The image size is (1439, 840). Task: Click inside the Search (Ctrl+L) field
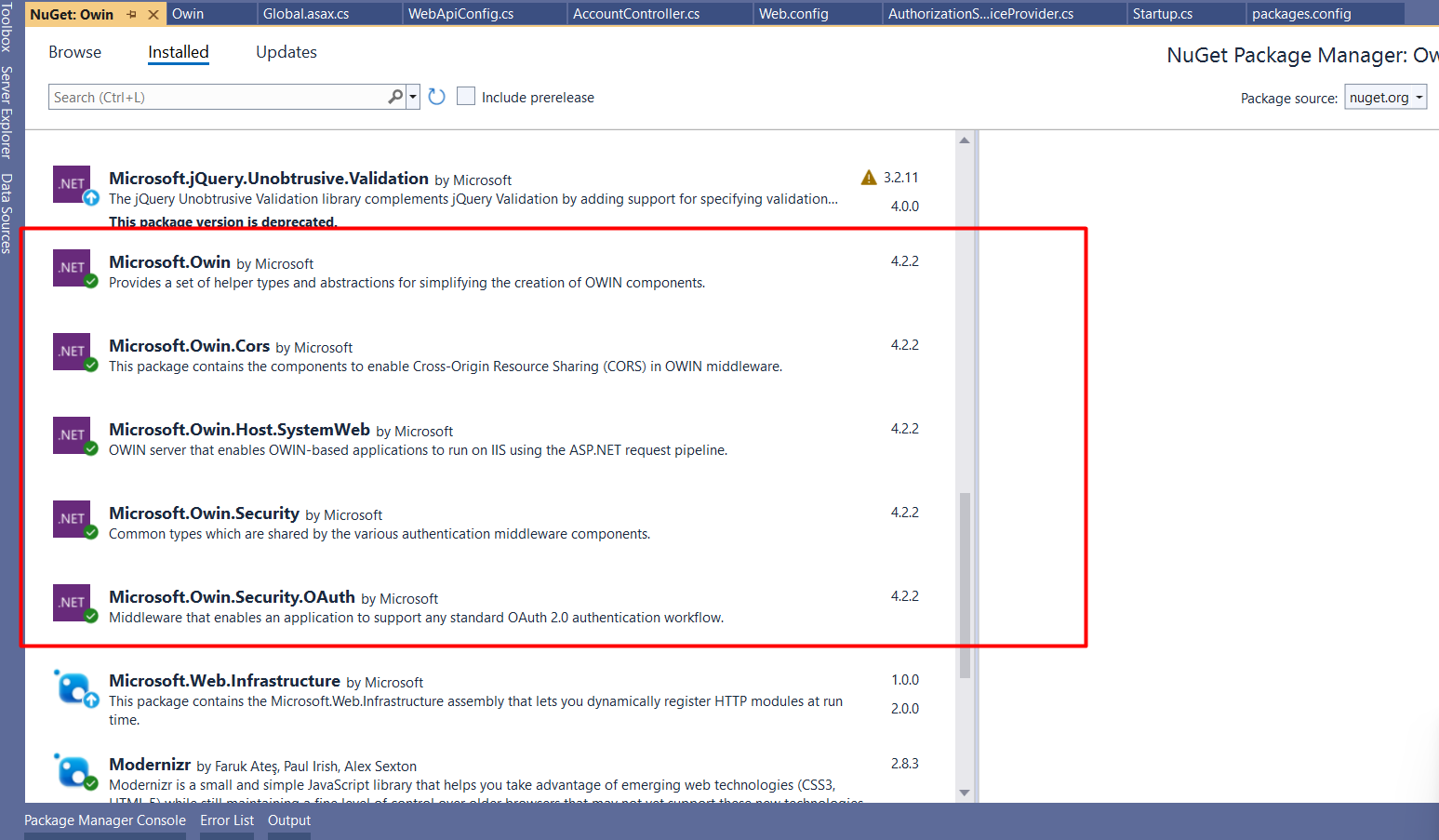[219, 97]
